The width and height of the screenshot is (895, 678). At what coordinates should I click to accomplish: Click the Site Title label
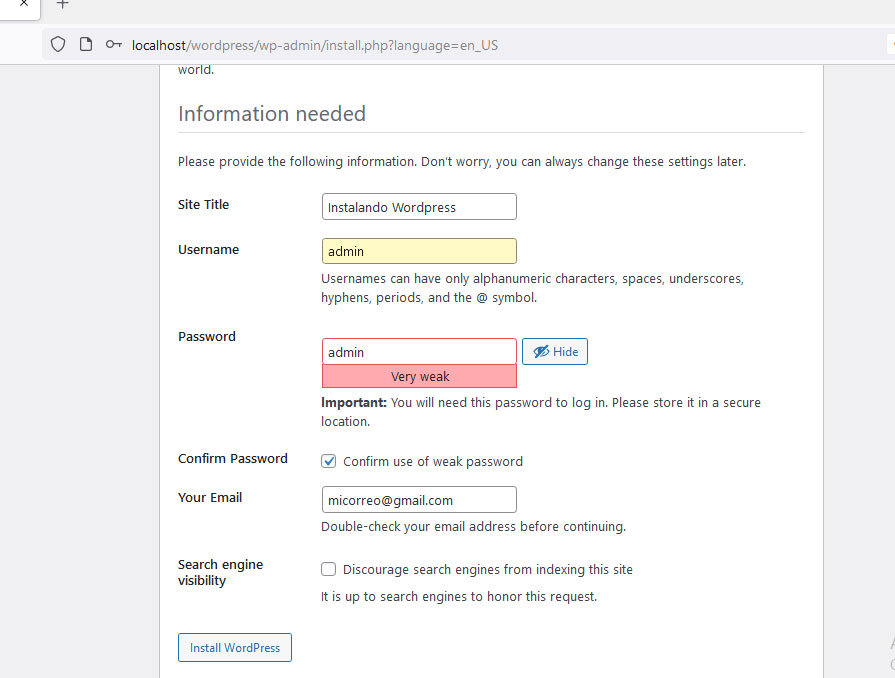(x=203, y=204)
